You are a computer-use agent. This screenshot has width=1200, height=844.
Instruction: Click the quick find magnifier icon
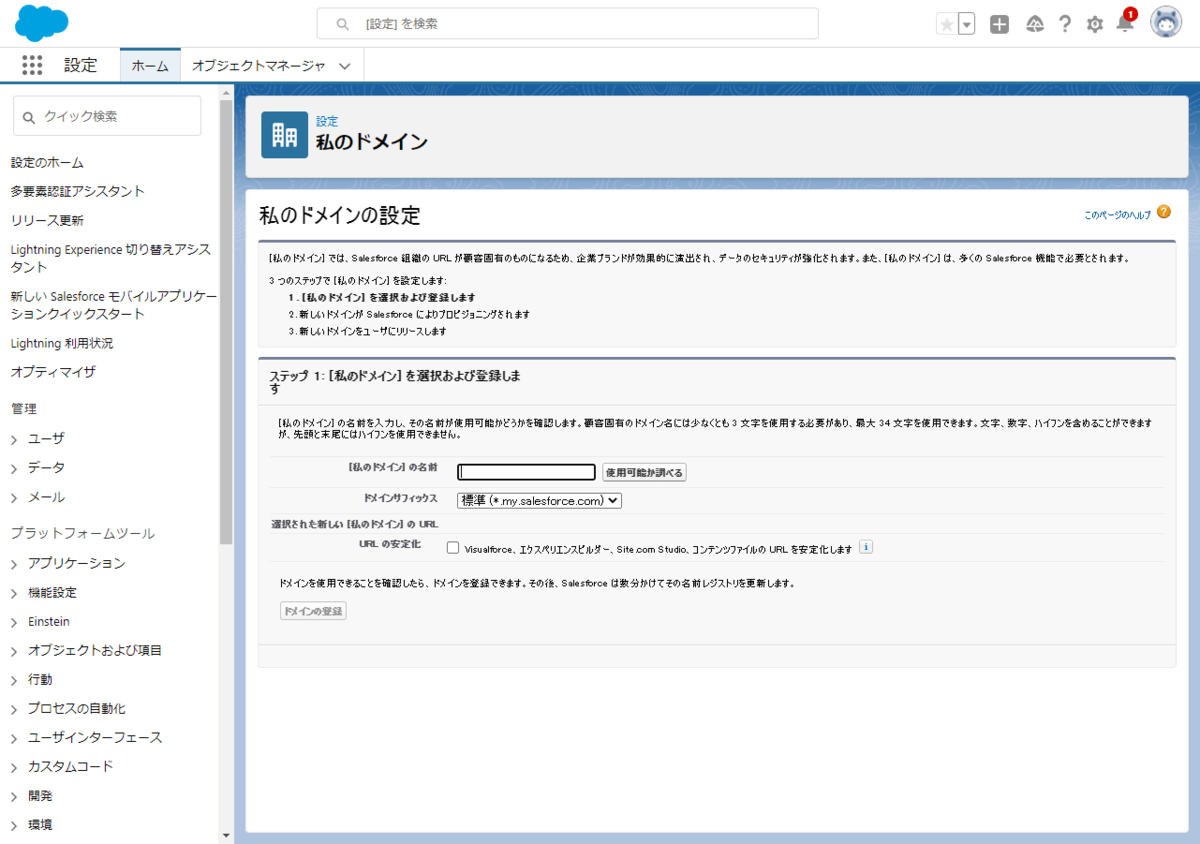click(x=29, y=116)
